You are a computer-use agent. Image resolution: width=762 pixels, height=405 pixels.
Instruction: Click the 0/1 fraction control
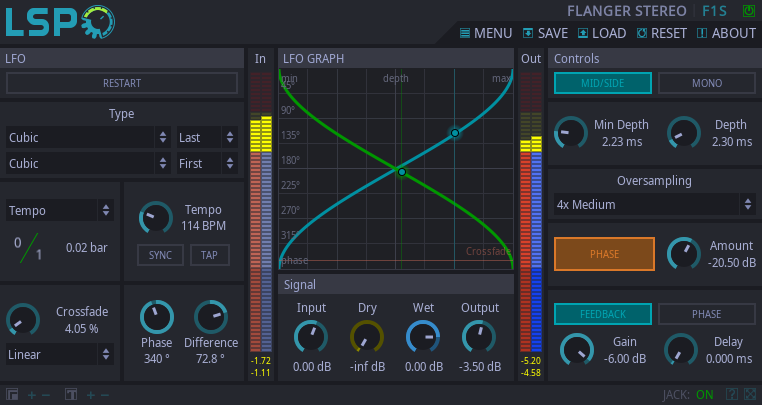(x=28, y=248)
